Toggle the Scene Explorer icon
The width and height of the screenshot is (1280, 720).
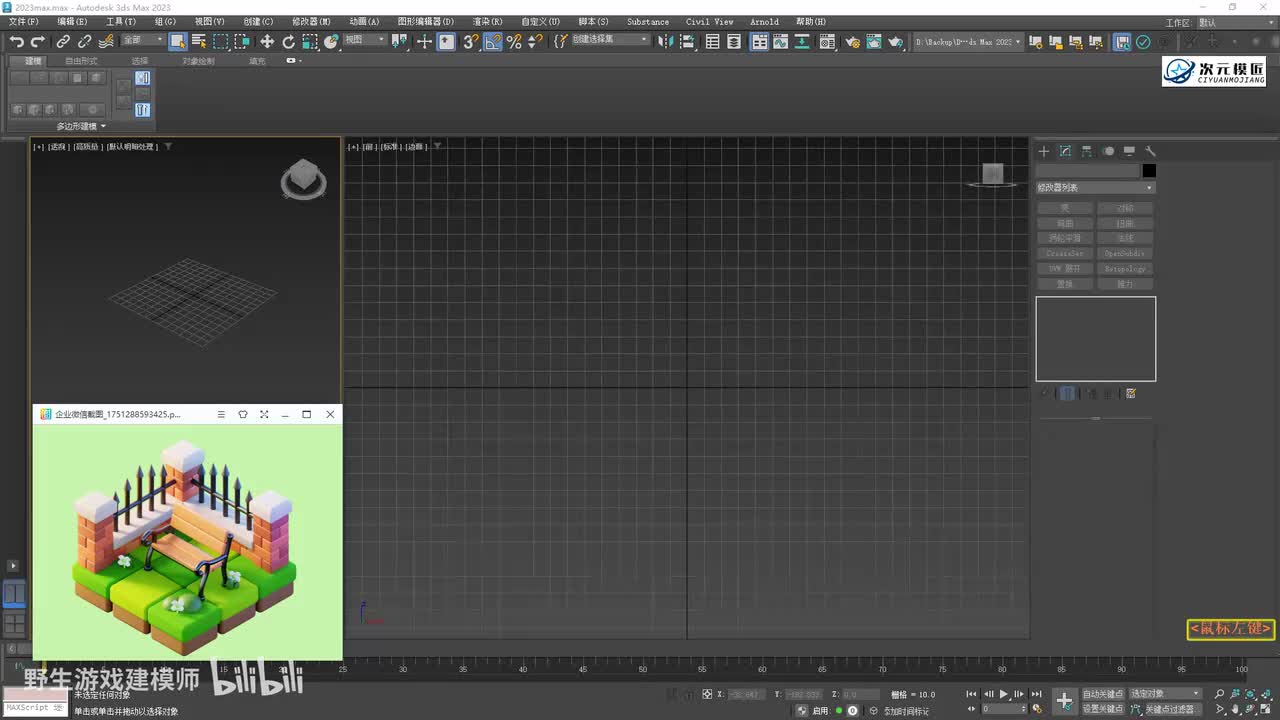[x=713, y=41]
